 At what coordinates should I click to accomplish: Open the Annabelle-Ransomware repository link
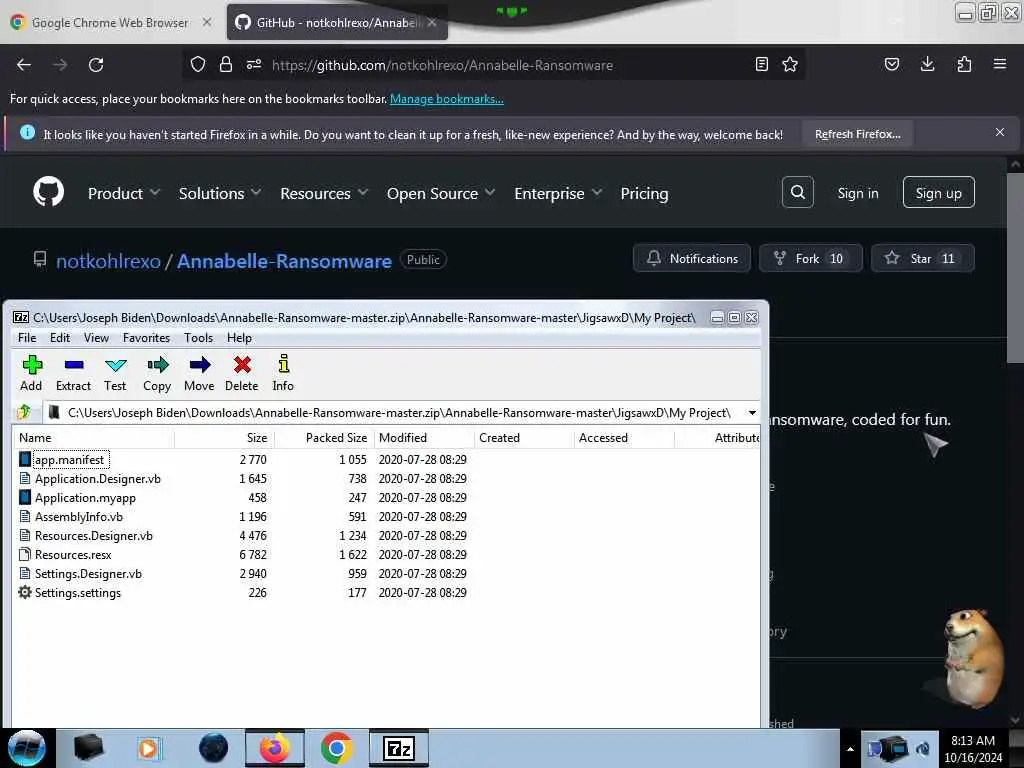284,261
